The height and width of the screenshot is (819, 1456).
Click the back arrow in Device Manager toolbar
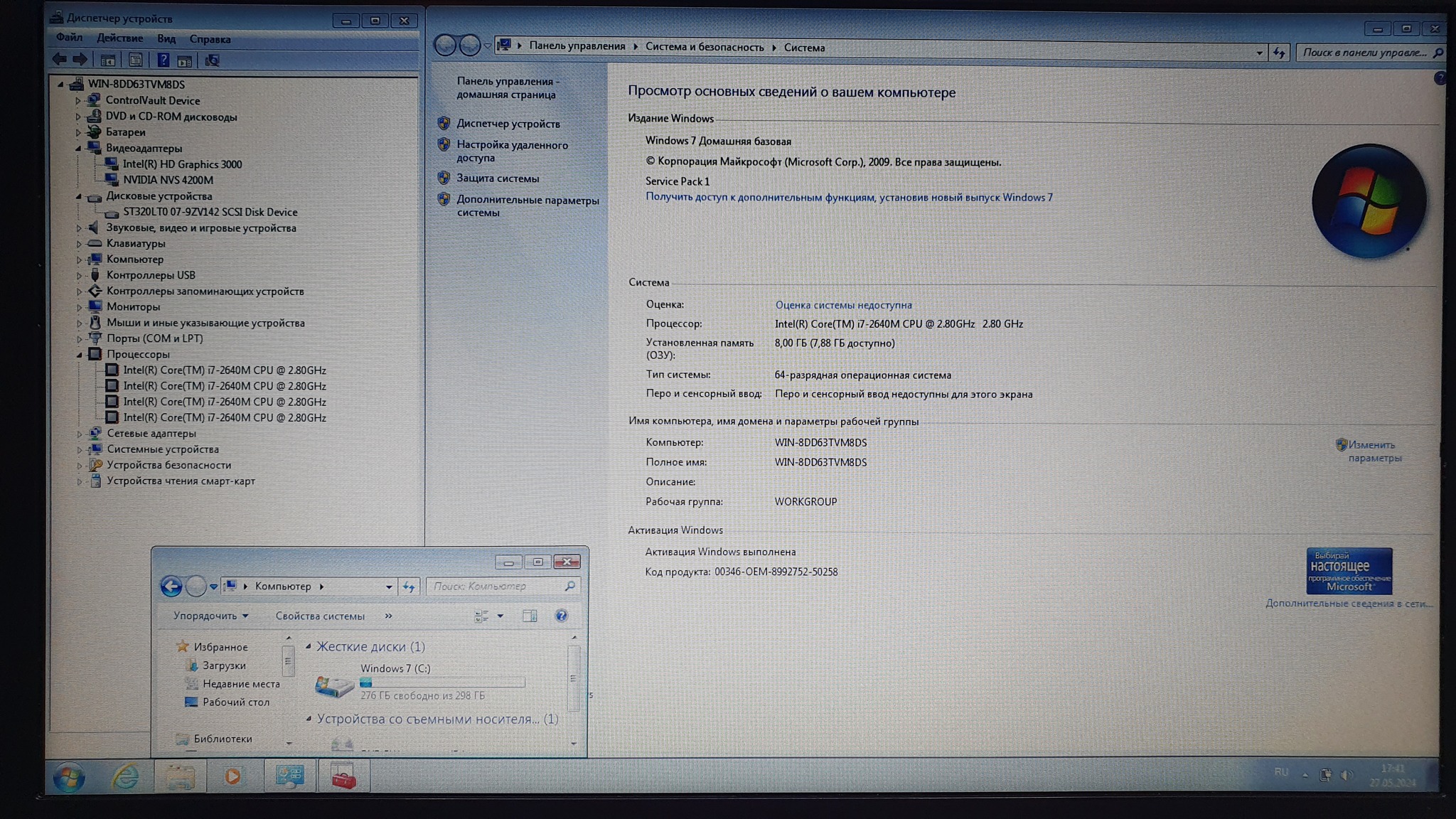pos(60,60)
